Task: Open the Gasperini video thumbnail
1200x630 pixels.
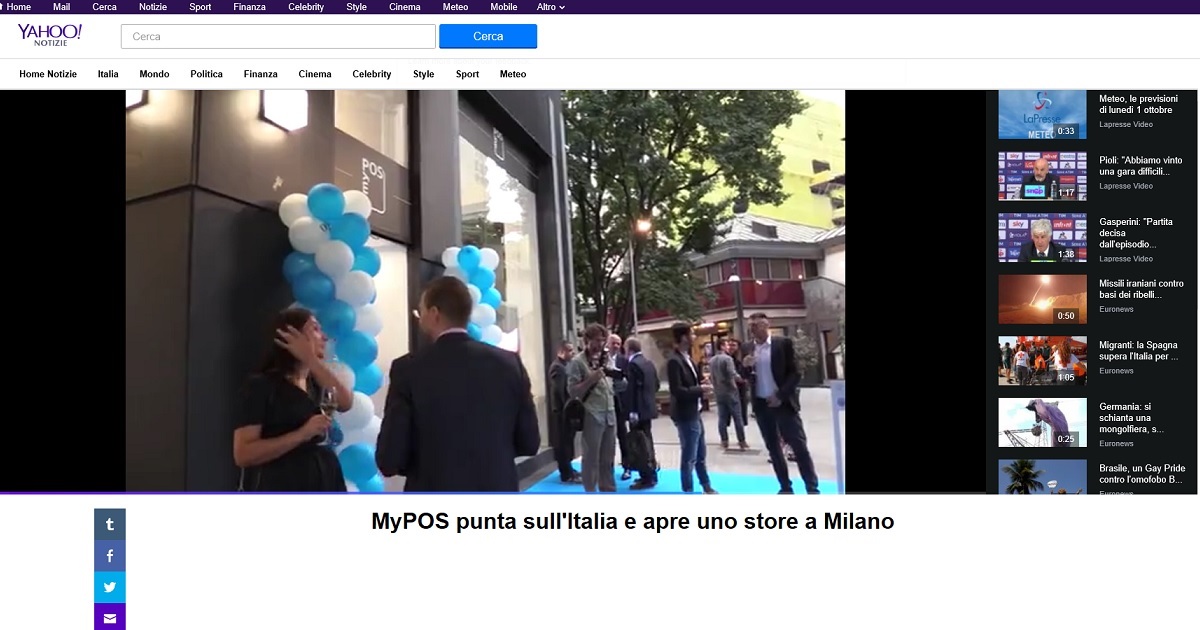Action: [1042, 237]
